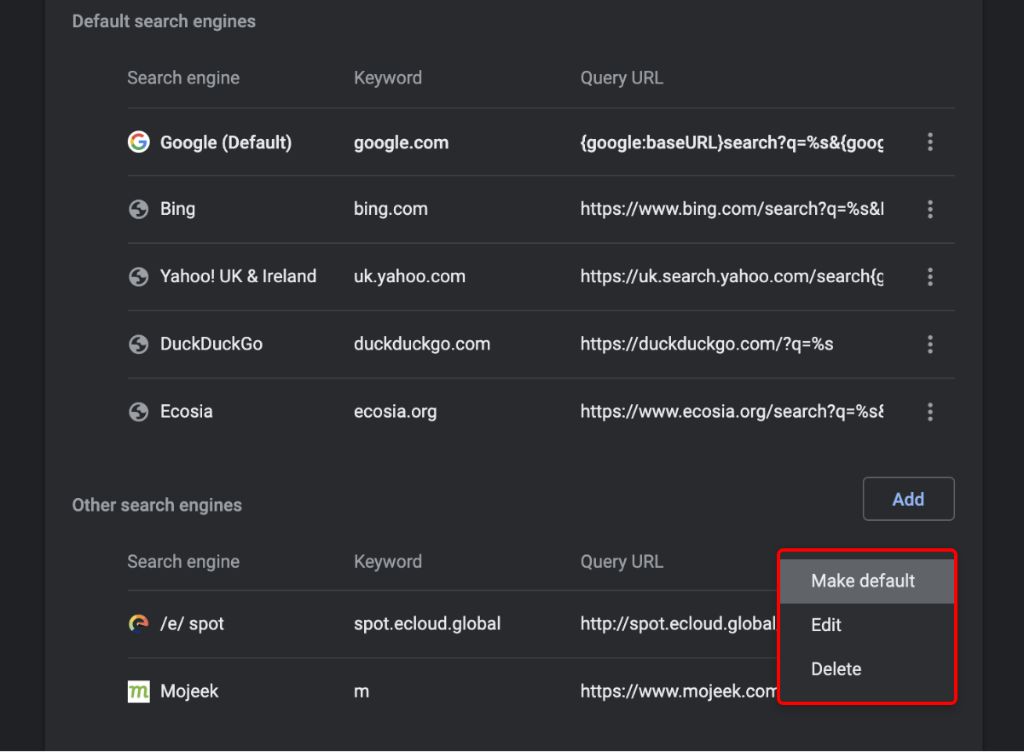Open more actions menu for Bing row

tap(930, 209)
